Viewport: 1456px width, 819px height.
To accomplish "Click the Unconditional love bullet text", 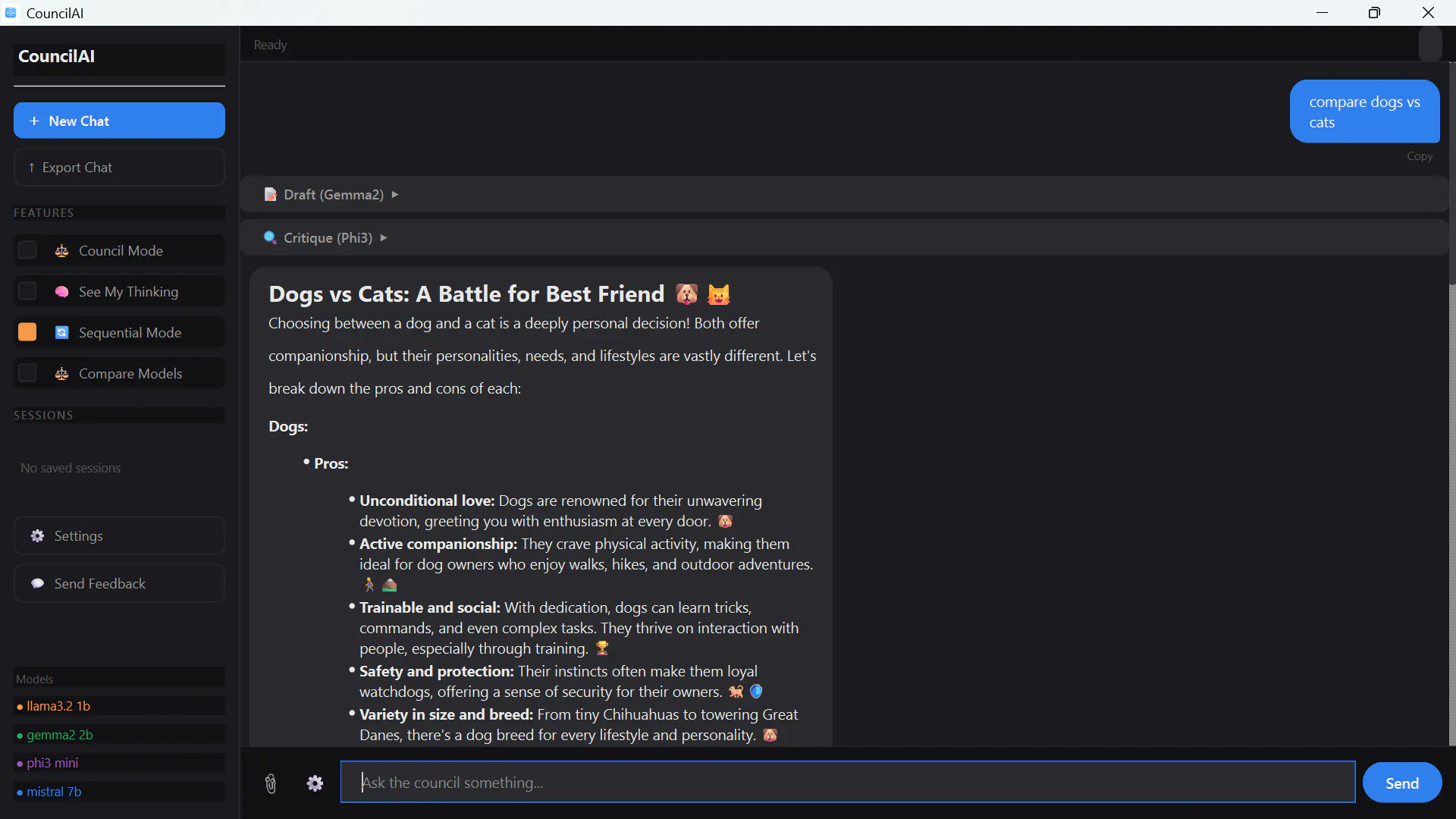I will 560,511.
